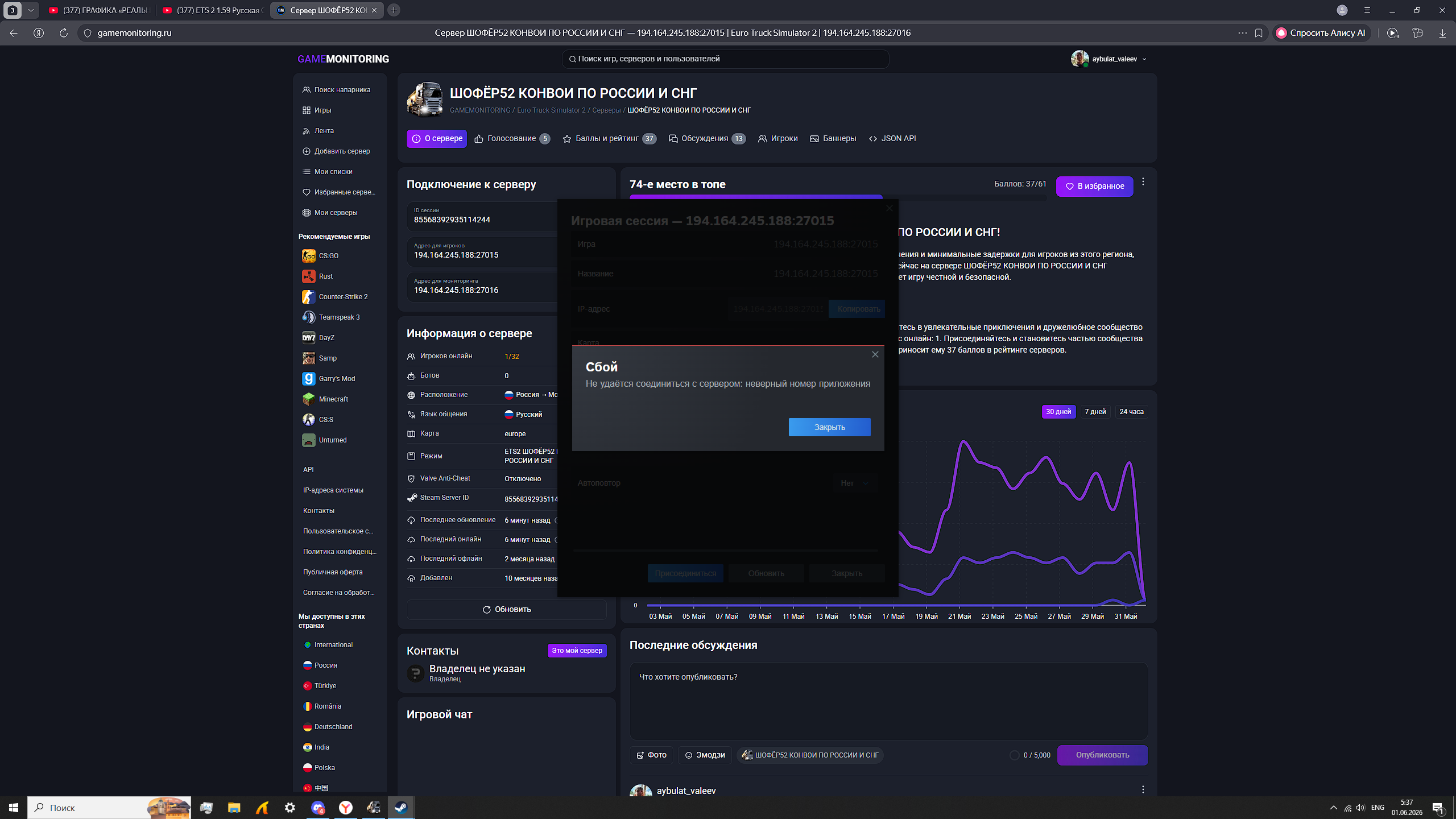Click the Опубликовать post button

(1102, 755)
